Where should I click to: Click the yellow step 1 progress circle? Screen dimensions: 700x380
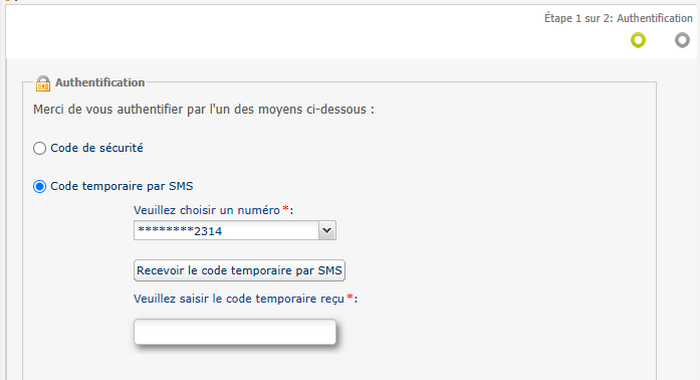[x=638, y=40]
